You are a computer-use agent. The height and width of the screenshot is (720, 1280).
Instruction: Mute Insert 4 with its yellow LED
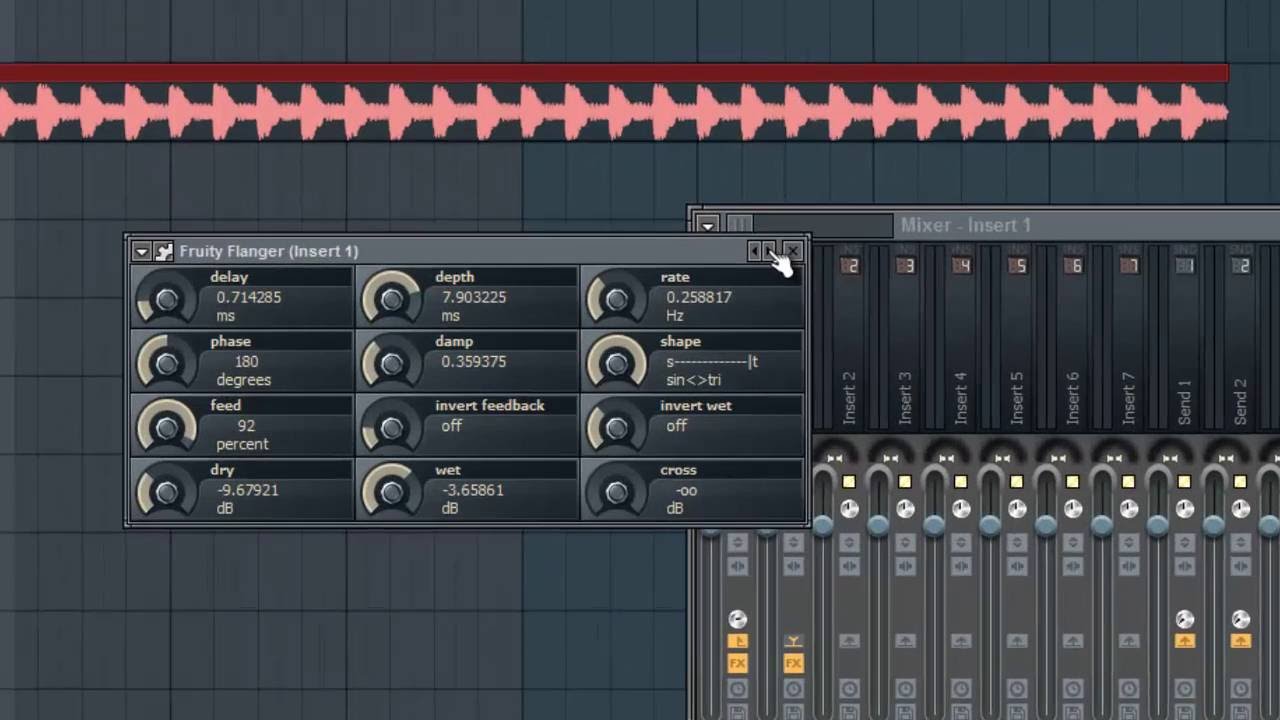[x=961, y=482]
